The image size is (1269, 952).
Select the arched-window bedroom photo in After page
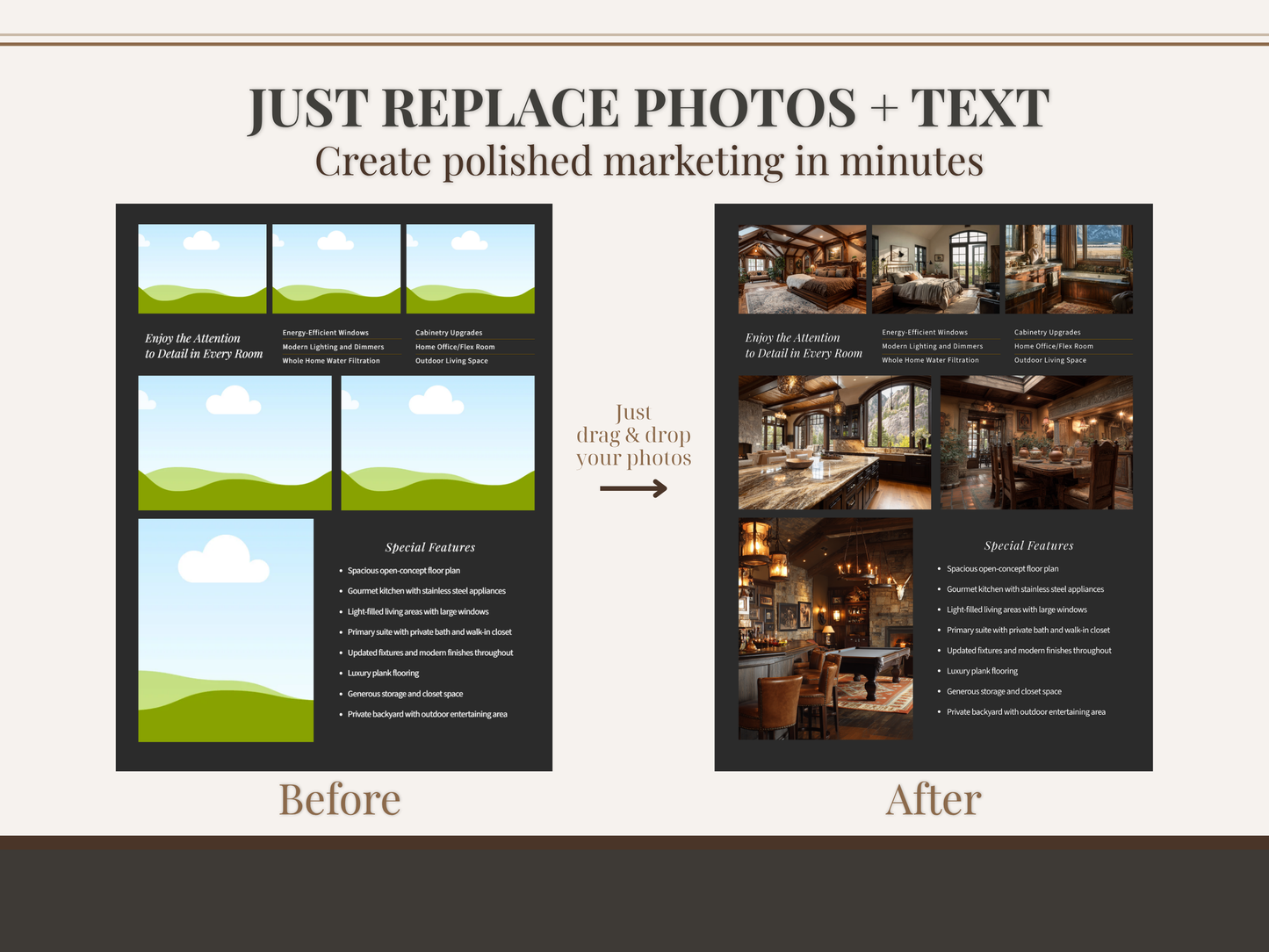(936, 269)
